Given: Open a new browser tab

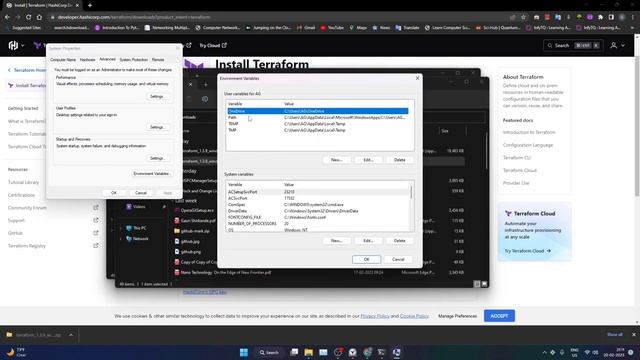Looking at the screenshot, I should [x=90, y=5].
